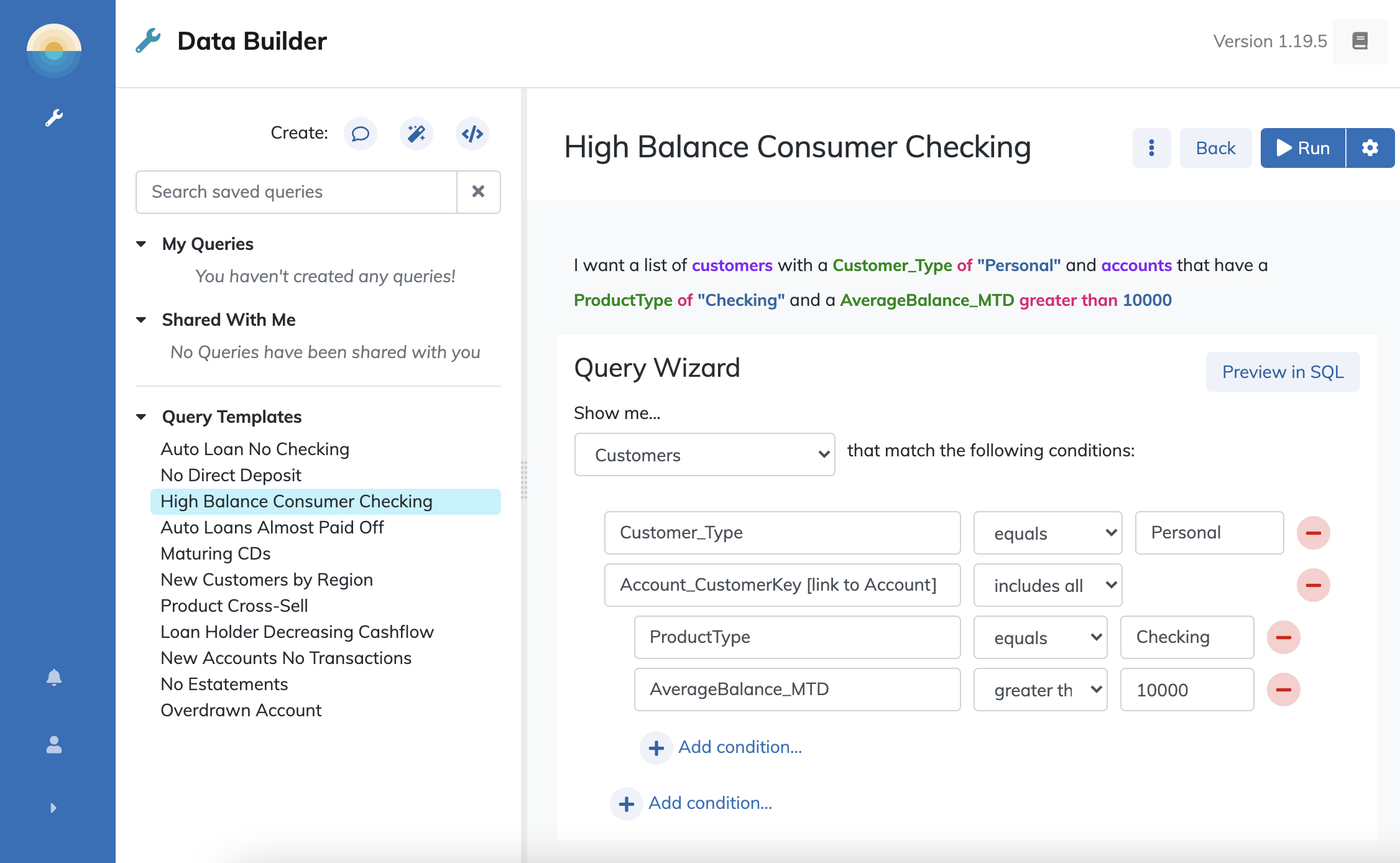This screenshot has width=1400, height=863.
Task: Click the panel resize handle divider
Action: point(524,479)
